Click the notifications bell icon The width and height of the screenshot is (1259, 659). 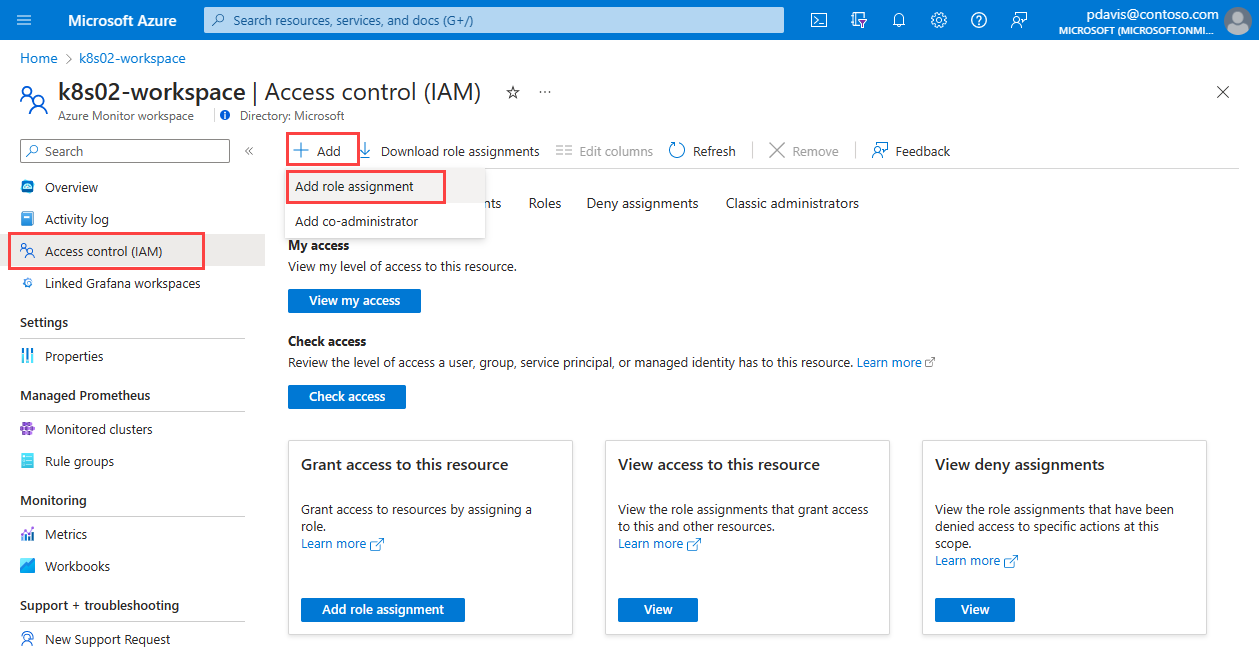898,20
